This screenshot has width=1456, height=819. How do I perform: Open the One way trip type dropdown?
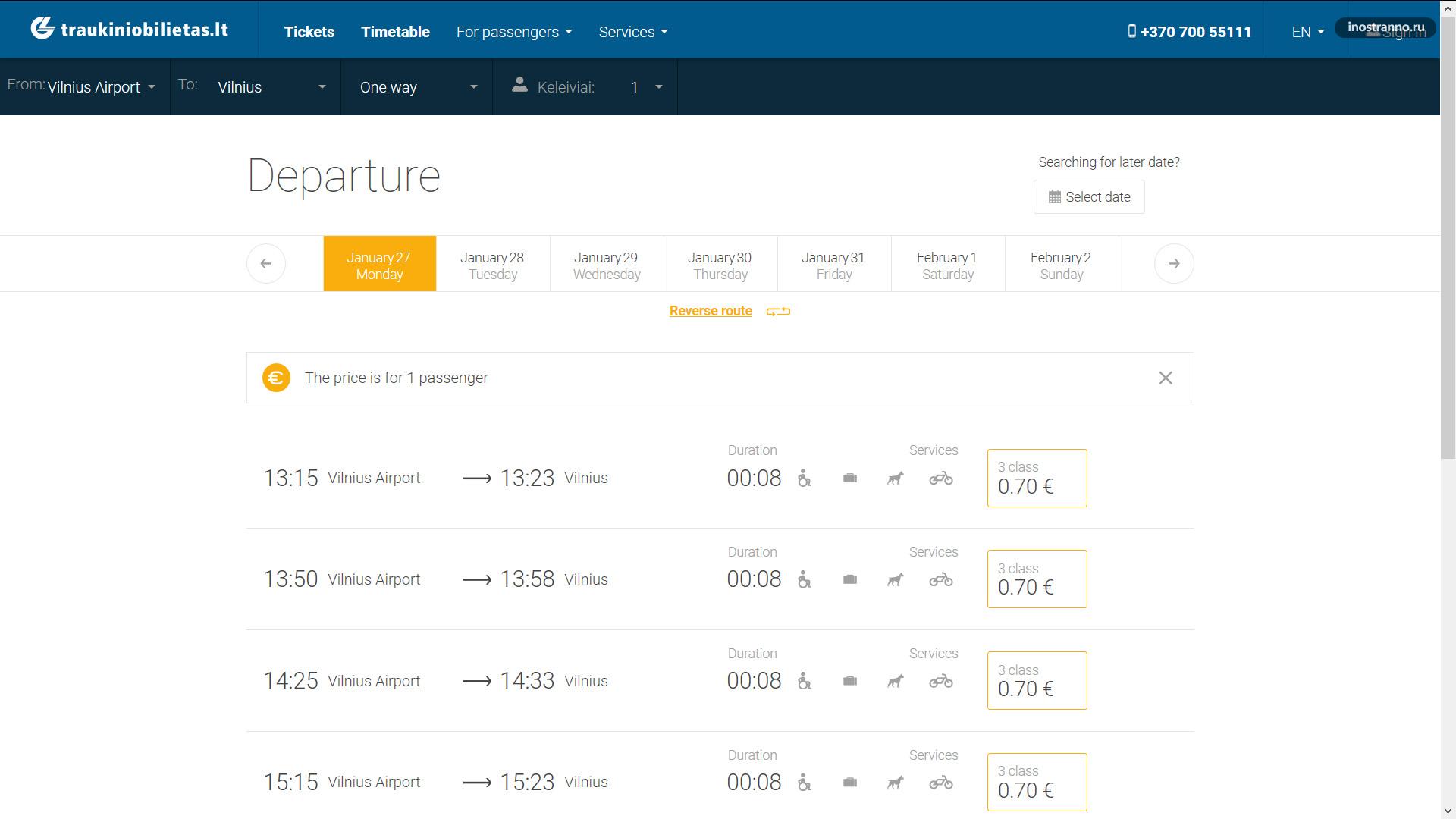418,87
